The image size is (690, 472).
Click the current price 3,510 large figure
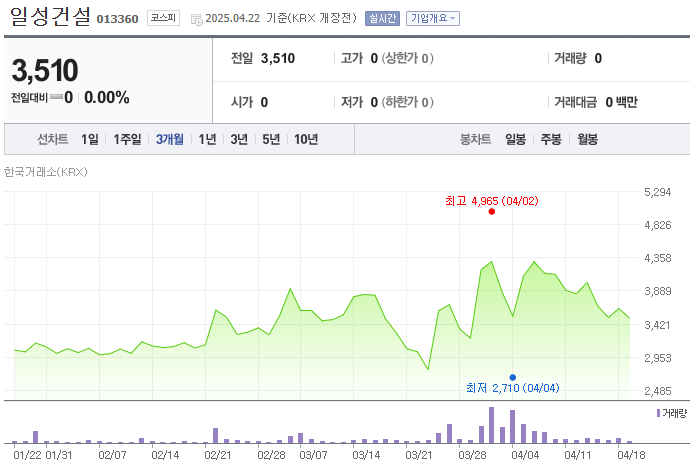(45, 70)
